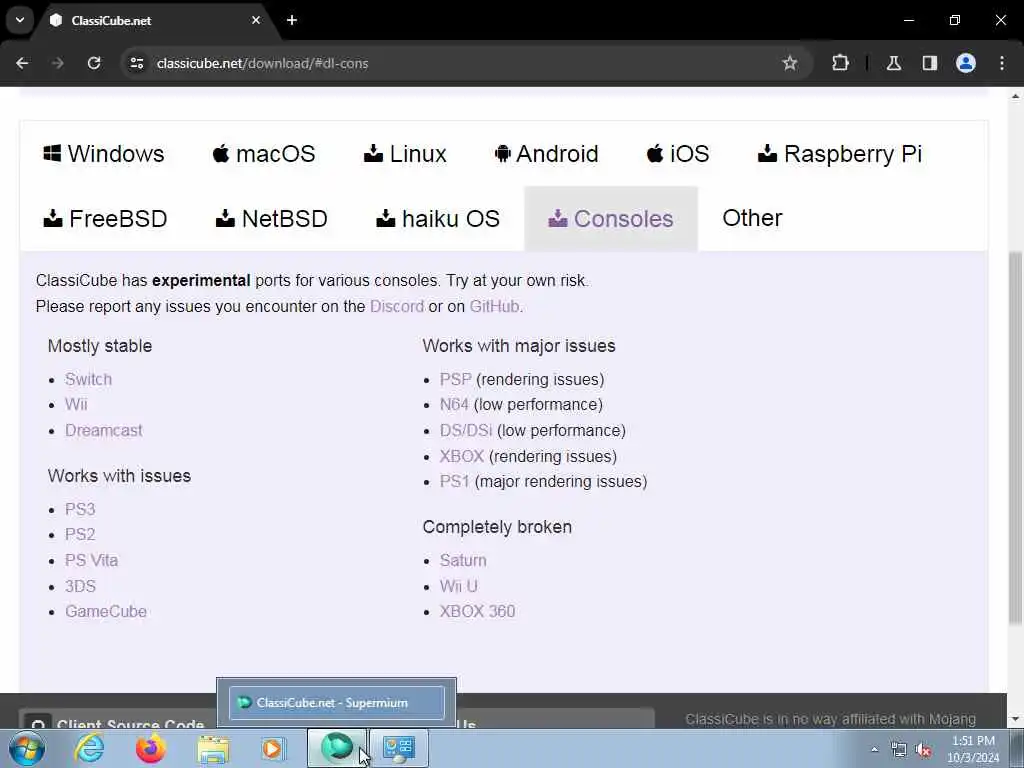The height and width of the screenshot is (768, 1024).
Task: Click the forward navigation arrow
Action: 57,63
